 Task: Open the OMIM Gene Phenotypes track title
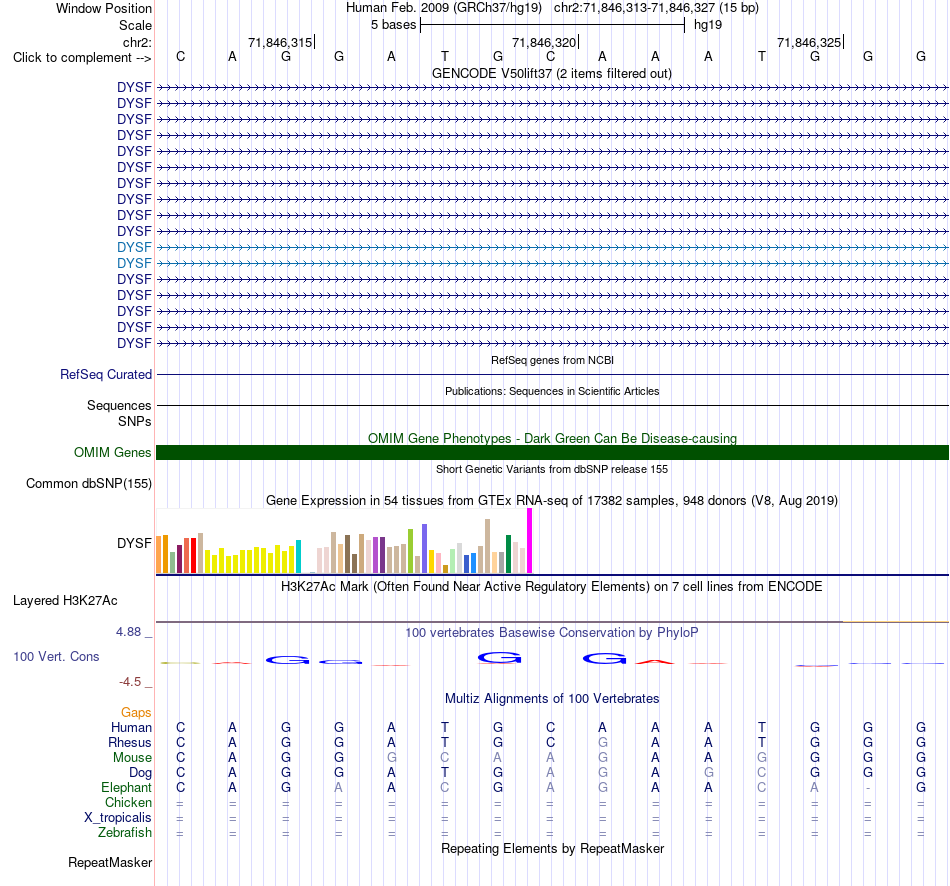pos(552,438)
